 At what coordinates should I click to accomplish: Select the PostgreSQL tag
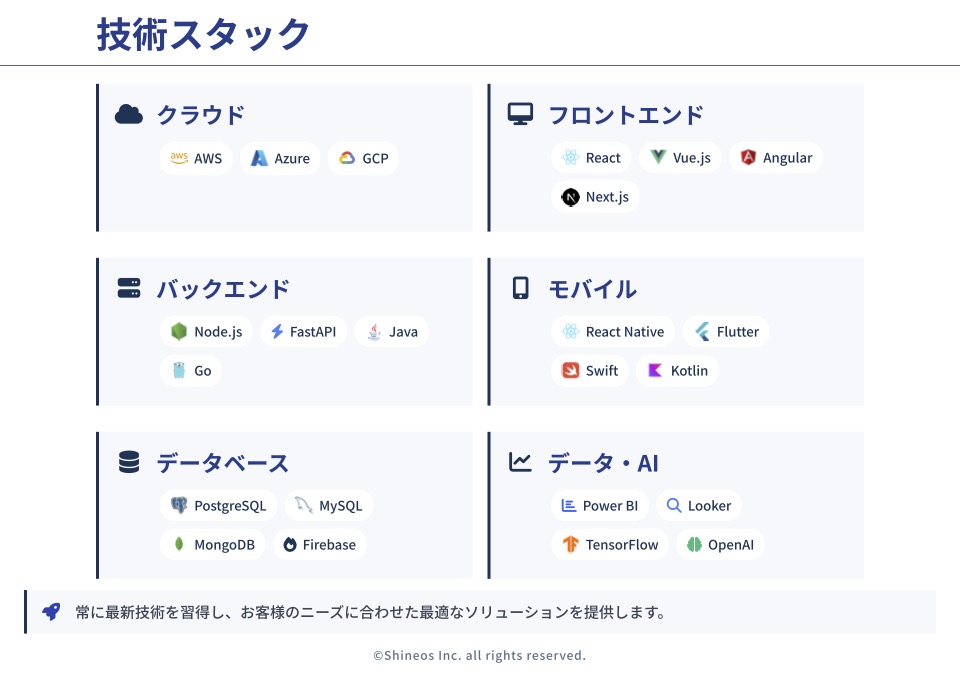218,506
